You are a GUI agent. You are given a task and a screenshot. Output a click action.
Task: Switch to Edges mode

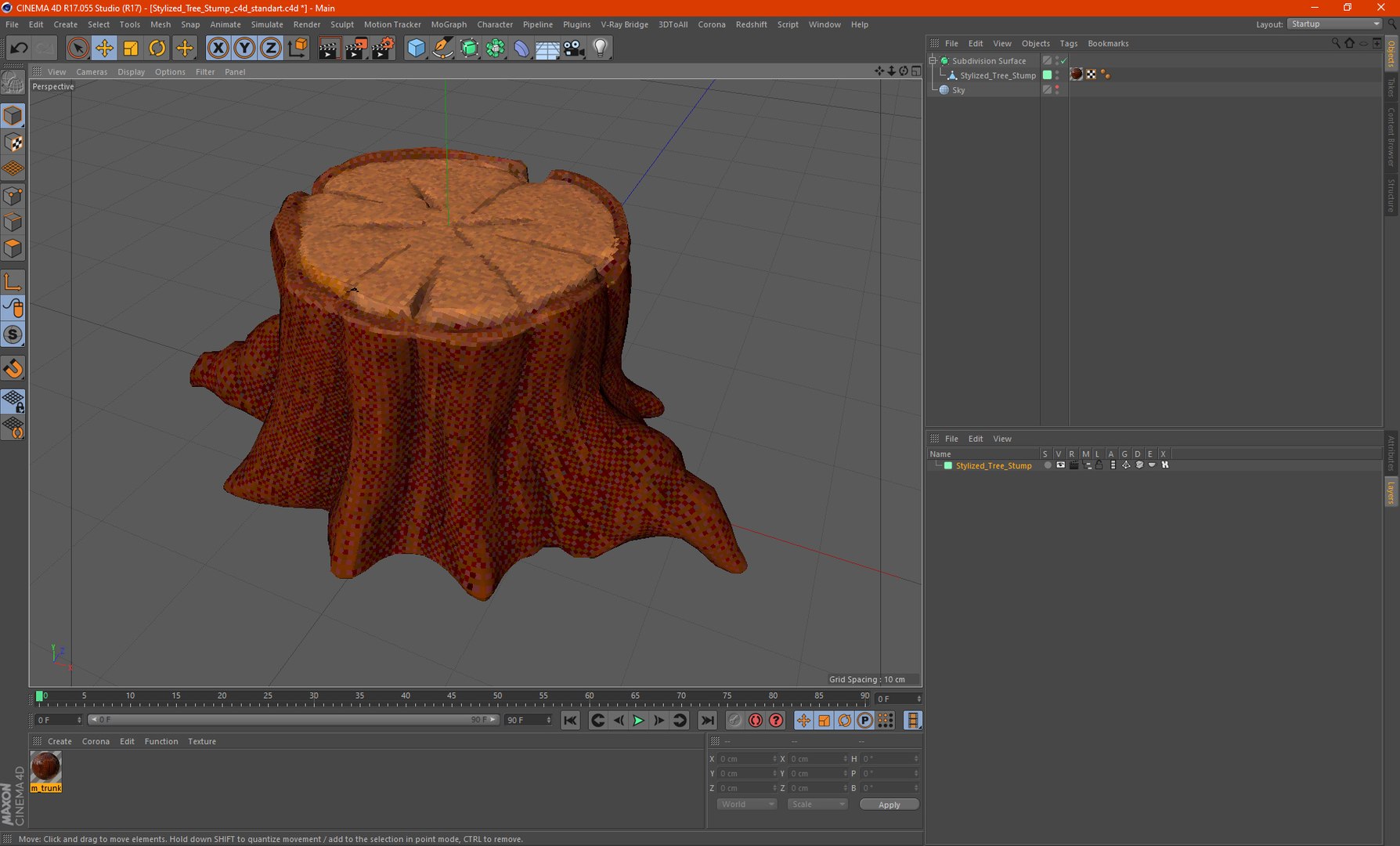[x=13, y=222]
